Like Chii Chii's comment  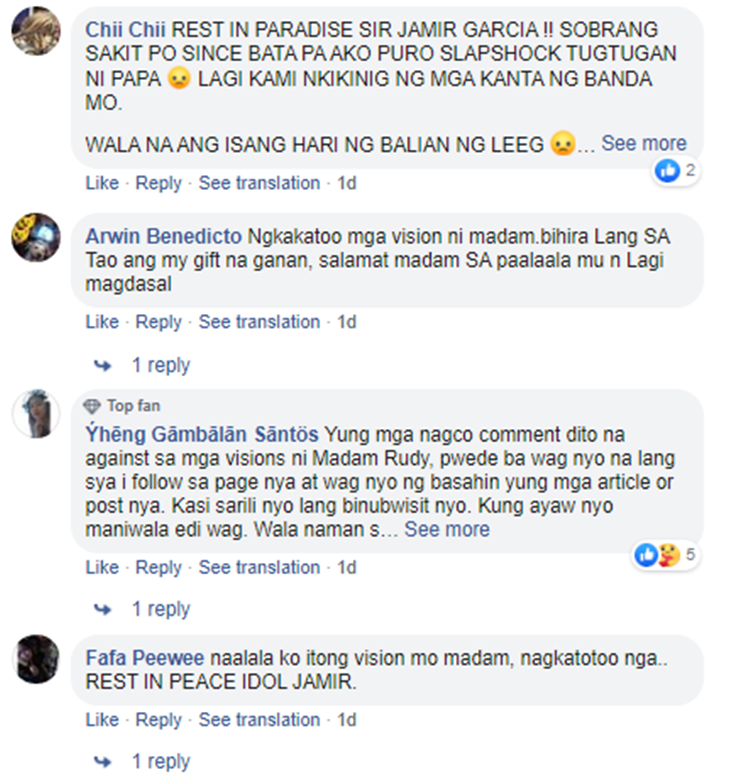[102, 183]
